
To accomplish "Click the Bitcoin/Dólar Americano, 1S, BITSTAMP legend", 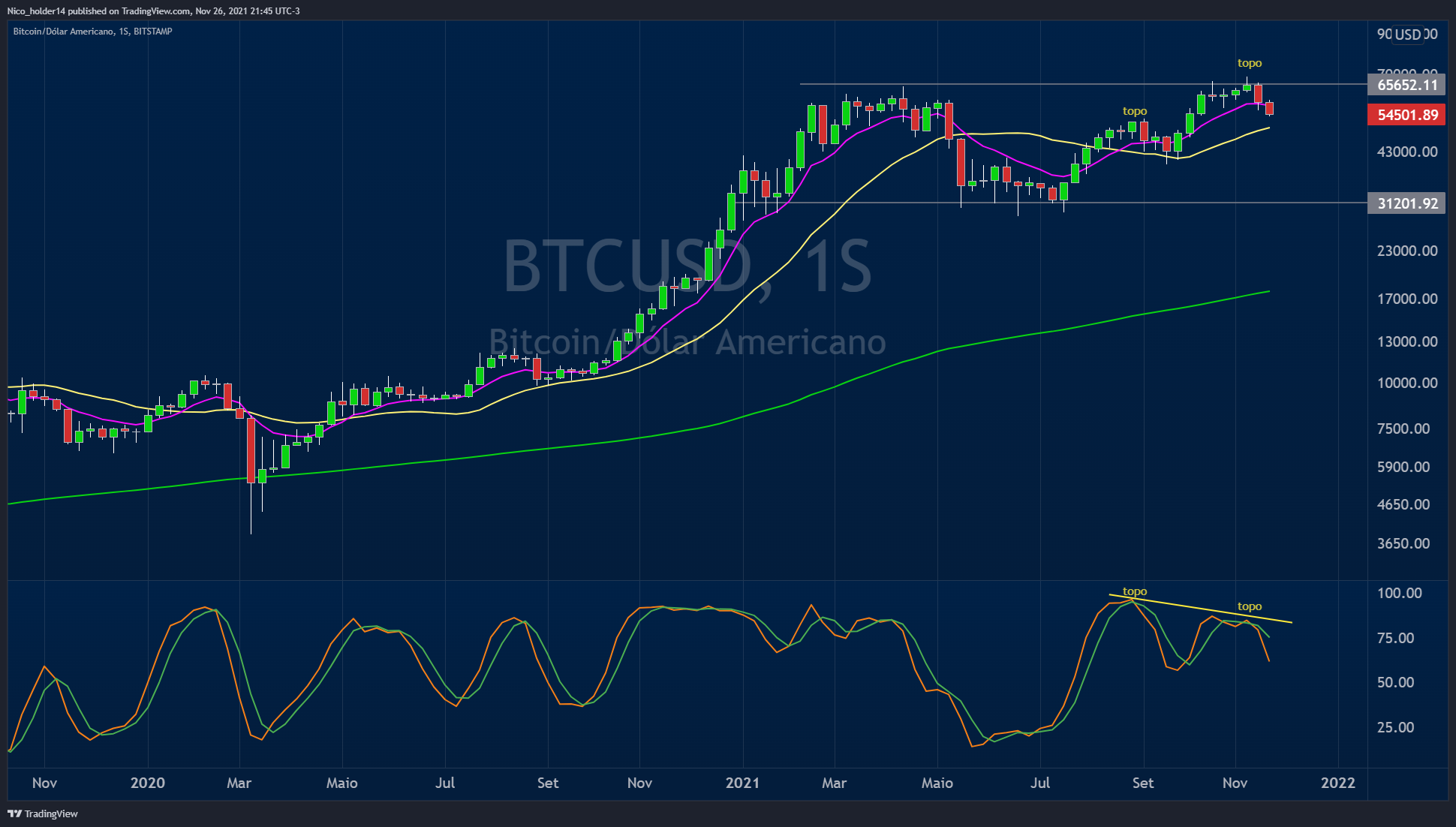I will [x=93, y=32].
